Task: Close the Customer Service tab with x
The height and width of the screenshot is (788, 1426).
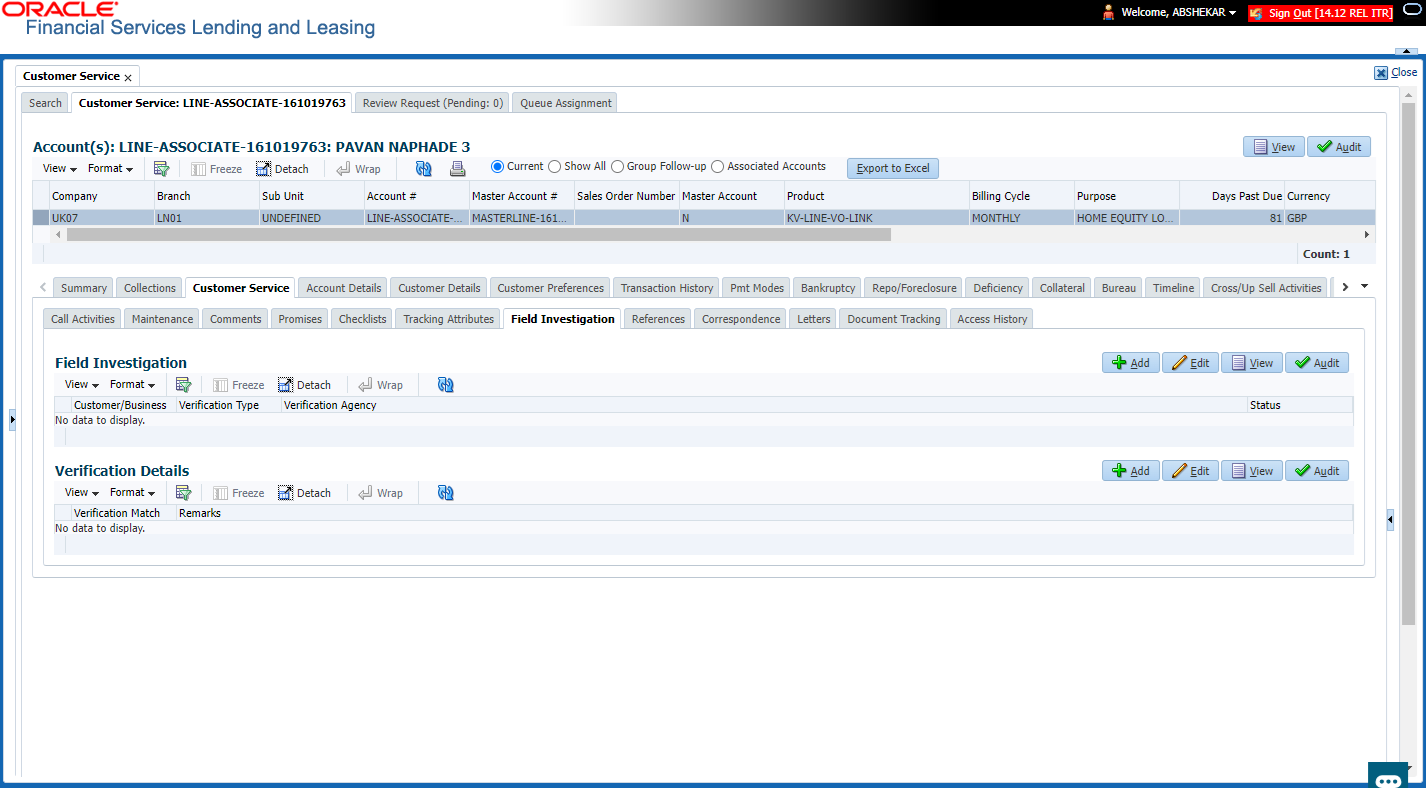Action: [128, 77]
